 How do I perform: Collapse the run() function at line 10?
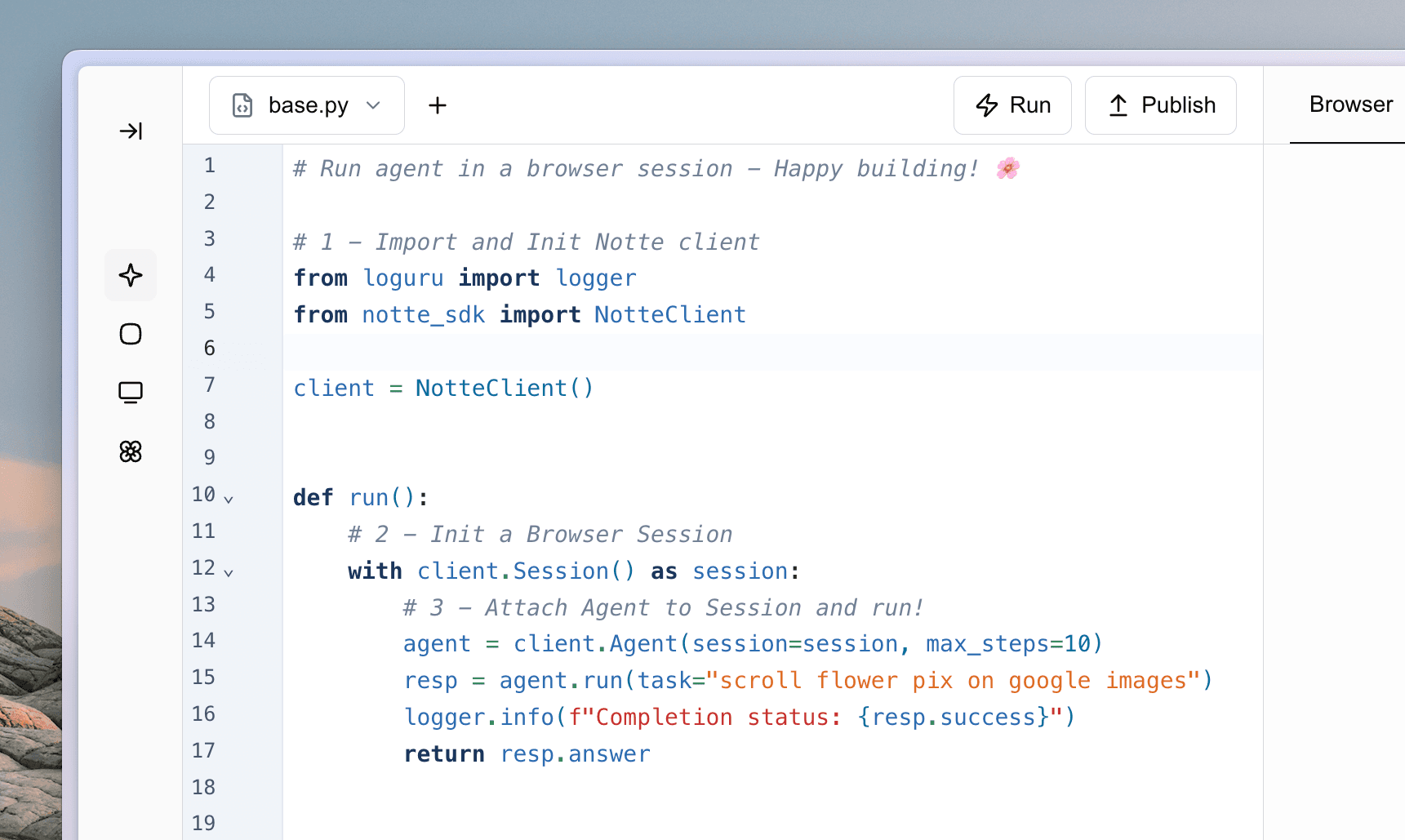pyautogui.click(x=229, y=499)
